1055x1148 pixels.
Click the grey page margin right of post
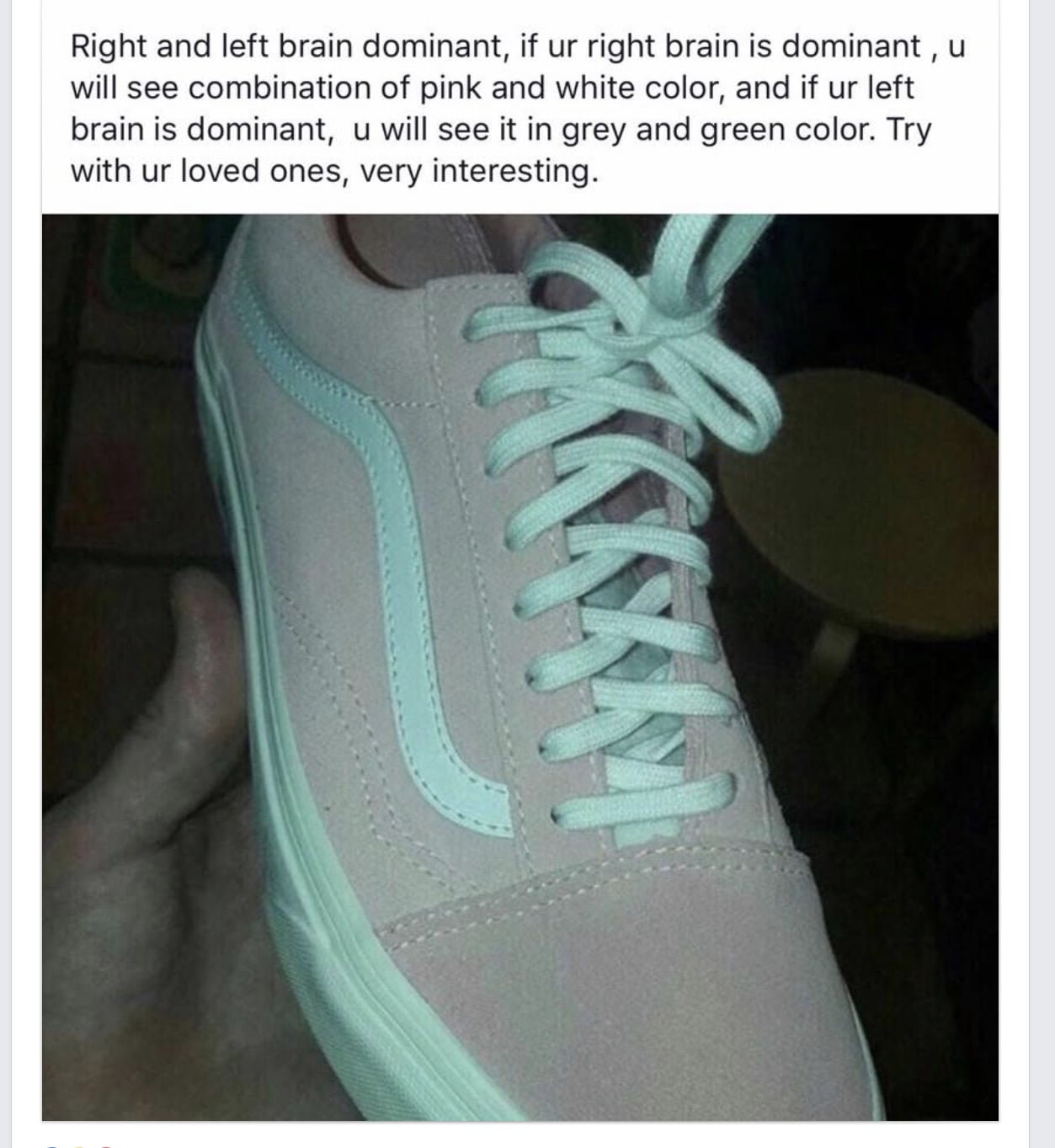(x=1042, y=573)
